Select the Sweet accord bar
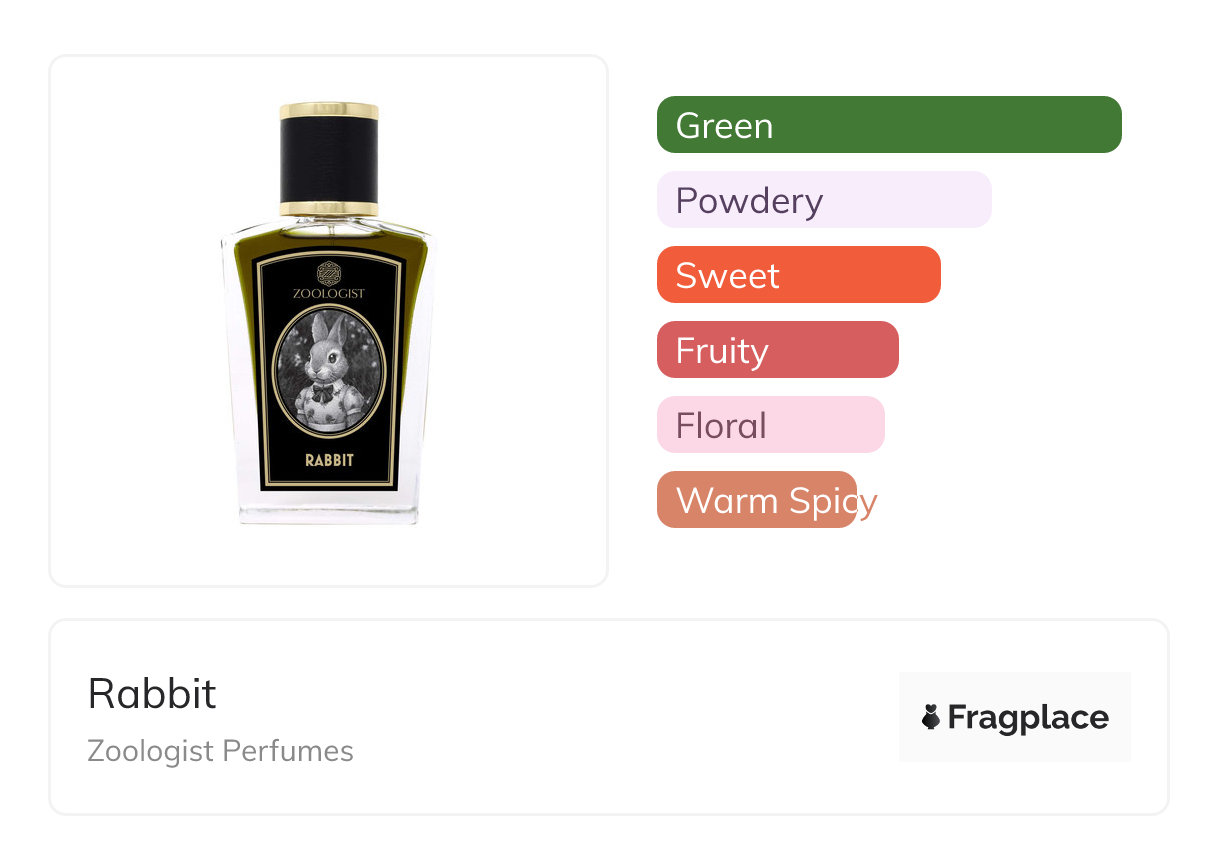The image size is (1218, 864). 799,275
